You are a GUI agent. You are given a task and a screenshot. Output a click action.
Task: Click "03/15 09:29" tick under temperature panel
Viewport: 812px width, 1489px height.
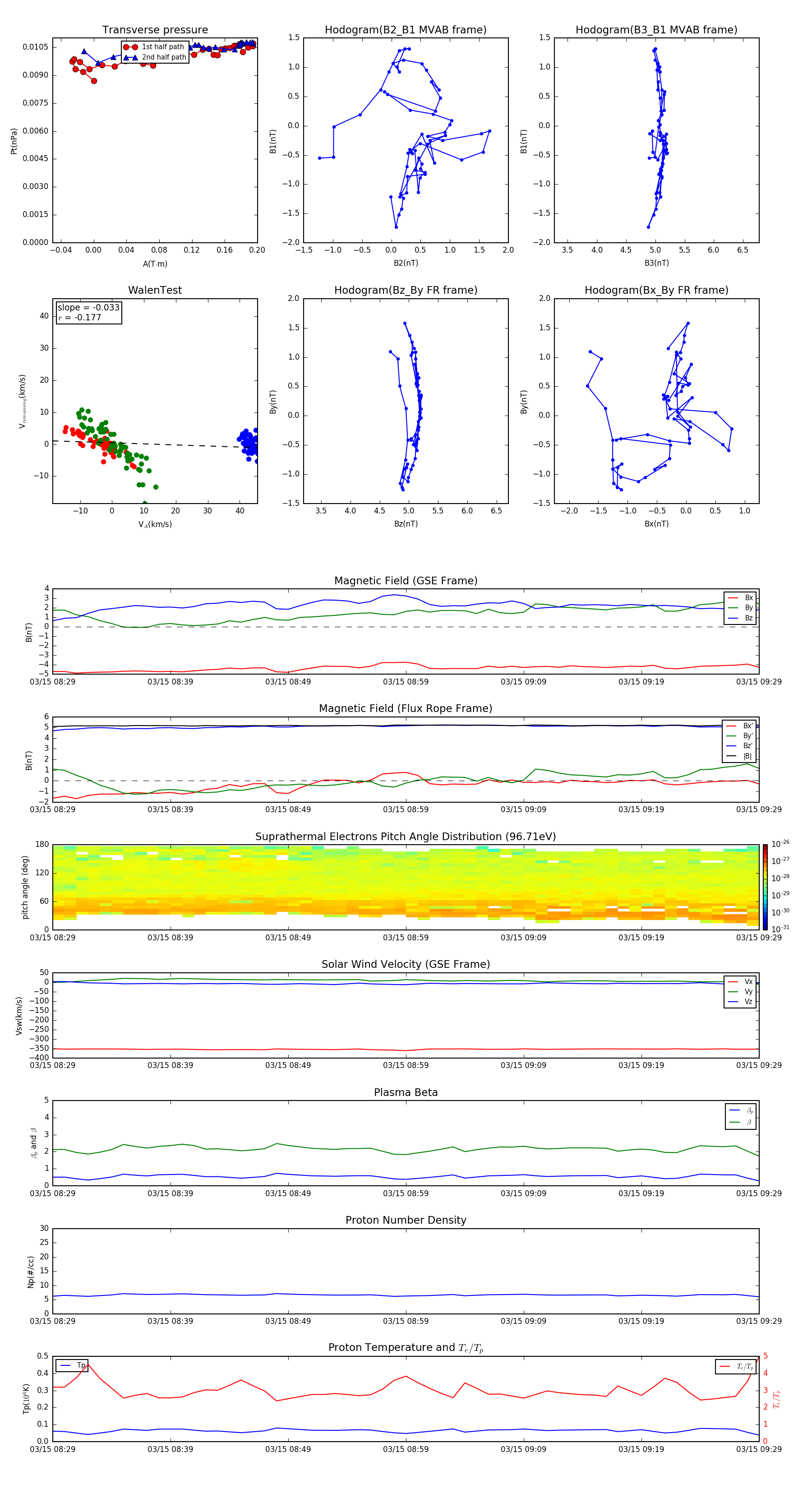coord(759,1449)
